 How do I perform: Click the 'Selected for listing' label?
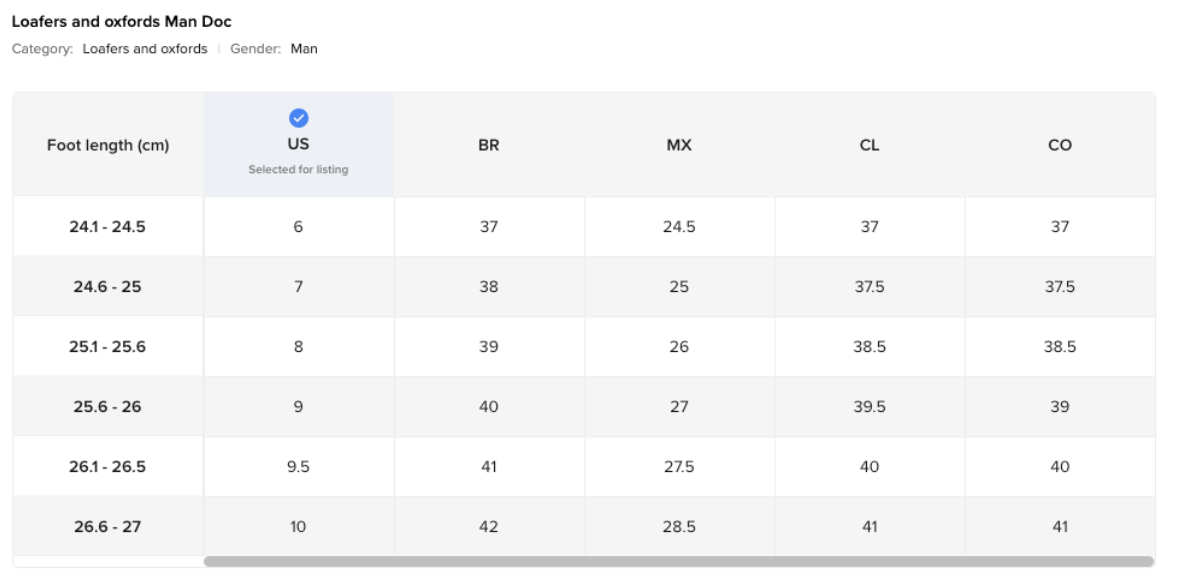(298, 170)
